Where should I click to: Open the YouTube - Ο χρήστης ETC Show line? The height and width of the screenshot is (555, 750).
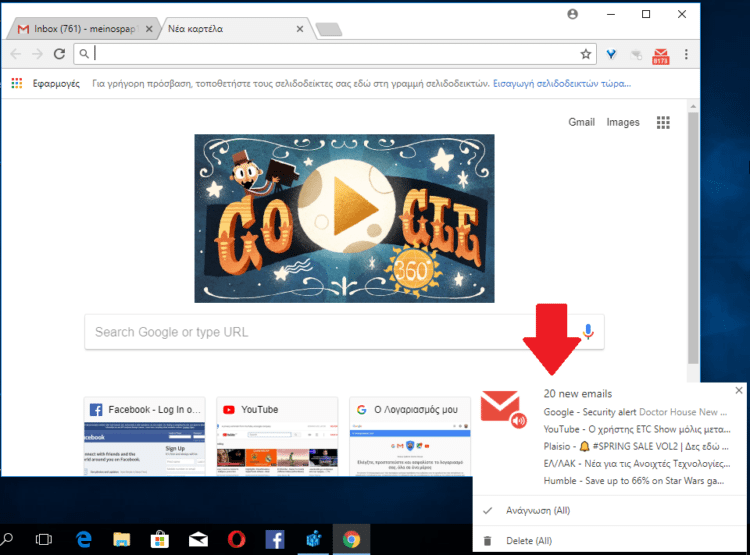(637, 429)
